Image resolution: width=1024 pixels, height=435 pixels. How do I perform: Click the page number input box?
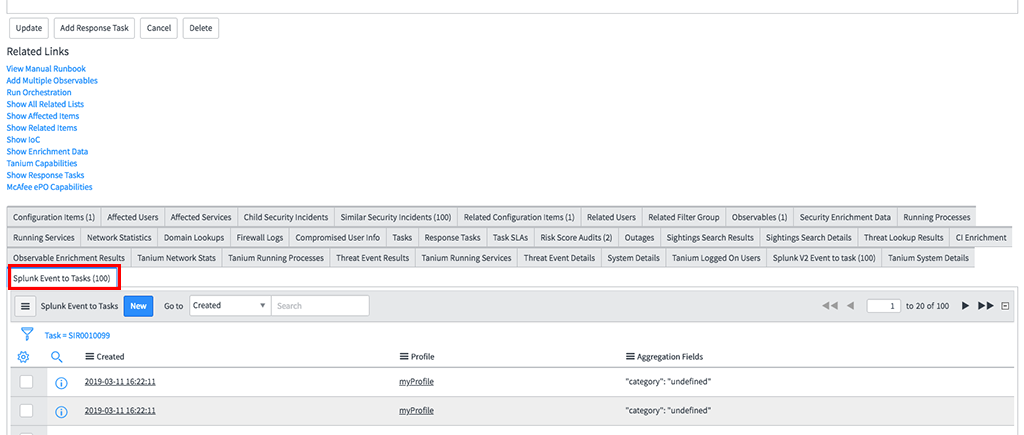[884, 306]
